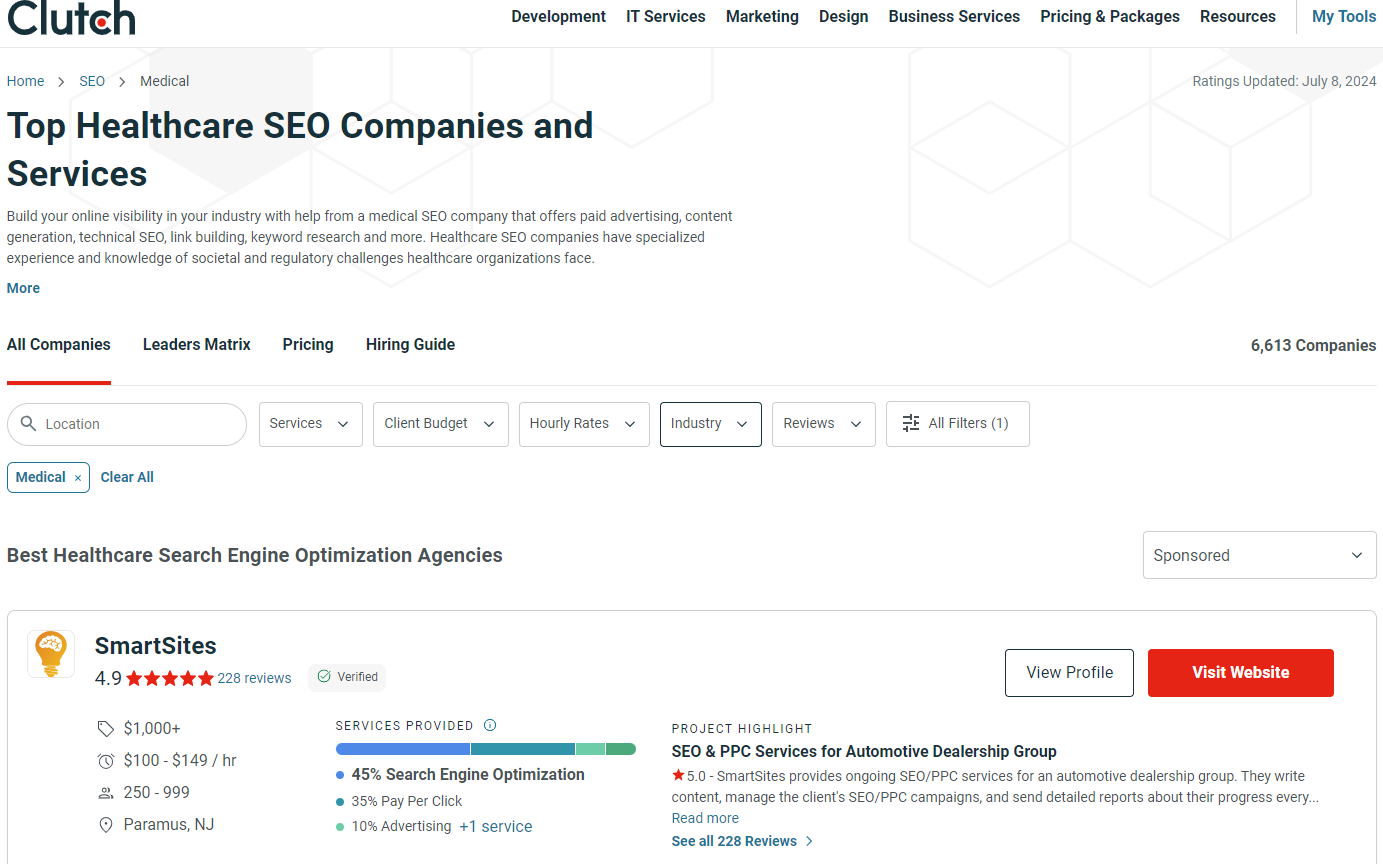Open SmartSites company name link
The height and width of the screenshot is (864, 1383).
click(156, 646)
